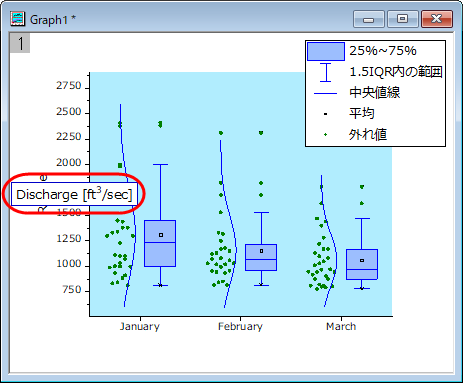463x383 pixels.
Task: Select the February x-axis label
Action: (x=240, y=326)
